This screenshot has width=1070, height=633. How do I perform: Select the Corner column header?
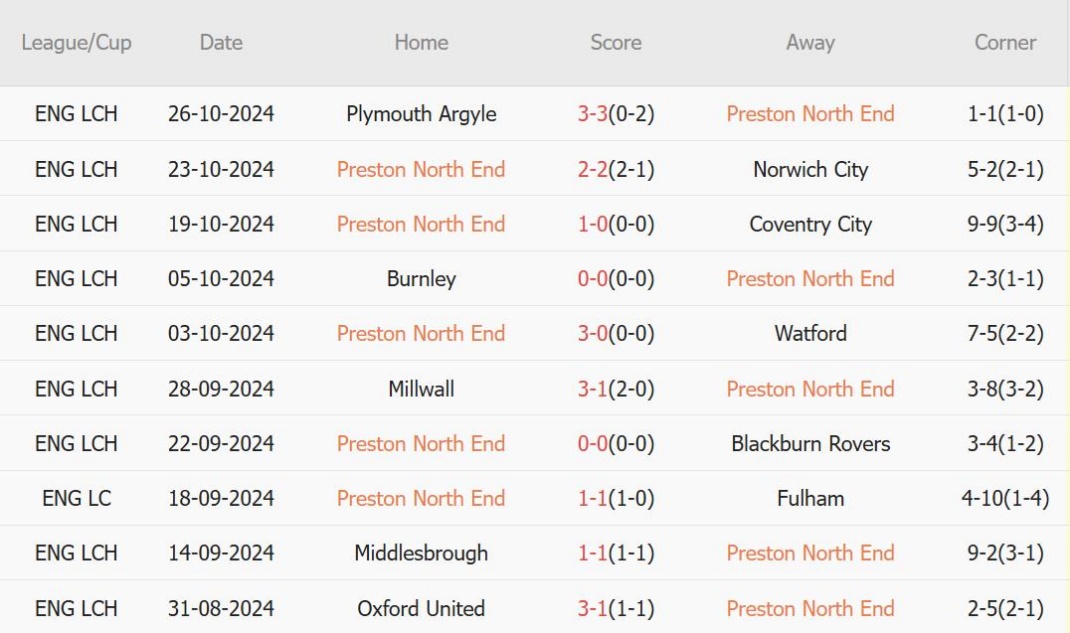click(x=1006, y=43)
